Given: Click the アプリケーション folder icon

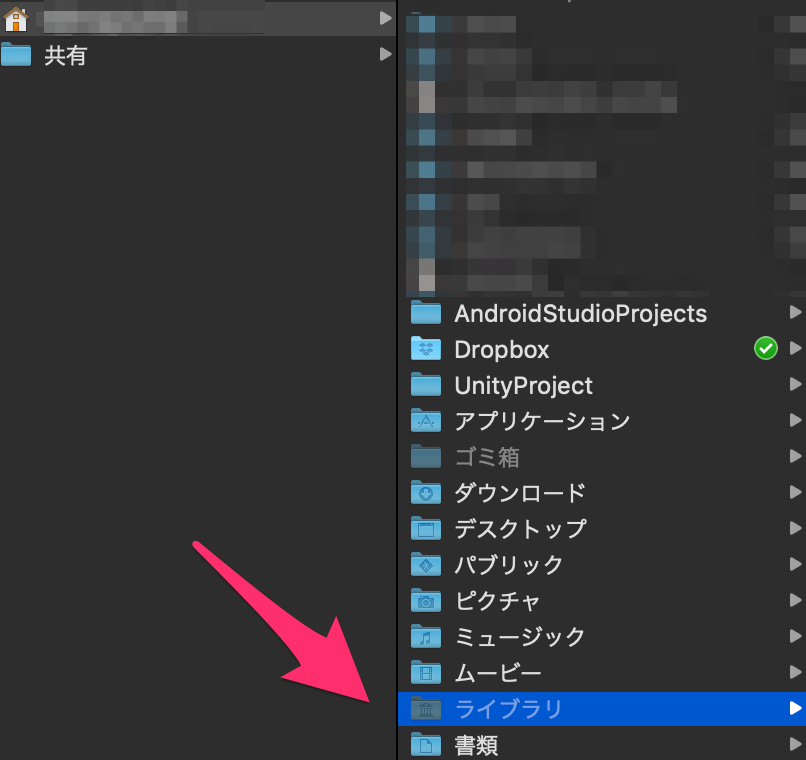Looking at the screenshot, I should [426, 420].
